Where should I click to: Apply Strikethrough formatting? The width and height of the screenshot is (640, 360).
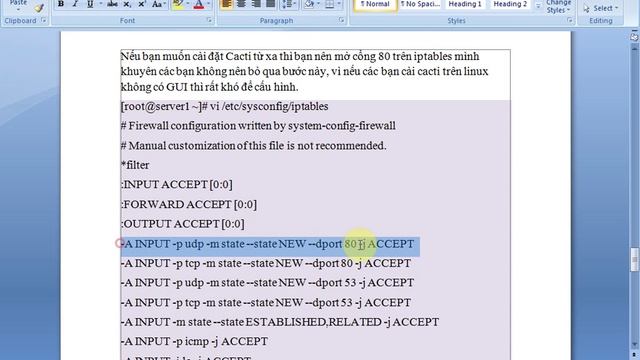coord(112,4)
